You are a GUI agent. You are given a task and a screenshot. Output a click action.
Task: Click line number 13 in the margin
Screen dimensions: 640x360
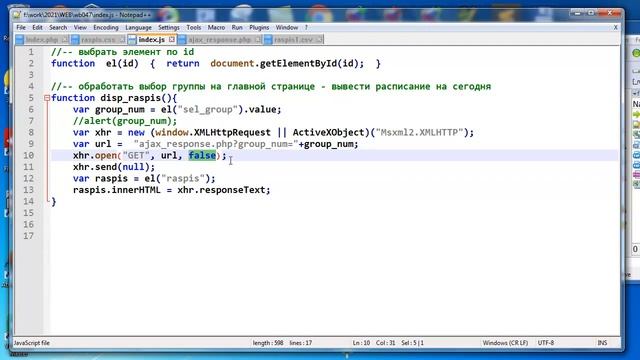pyautogui.click(x=29, y=190)
